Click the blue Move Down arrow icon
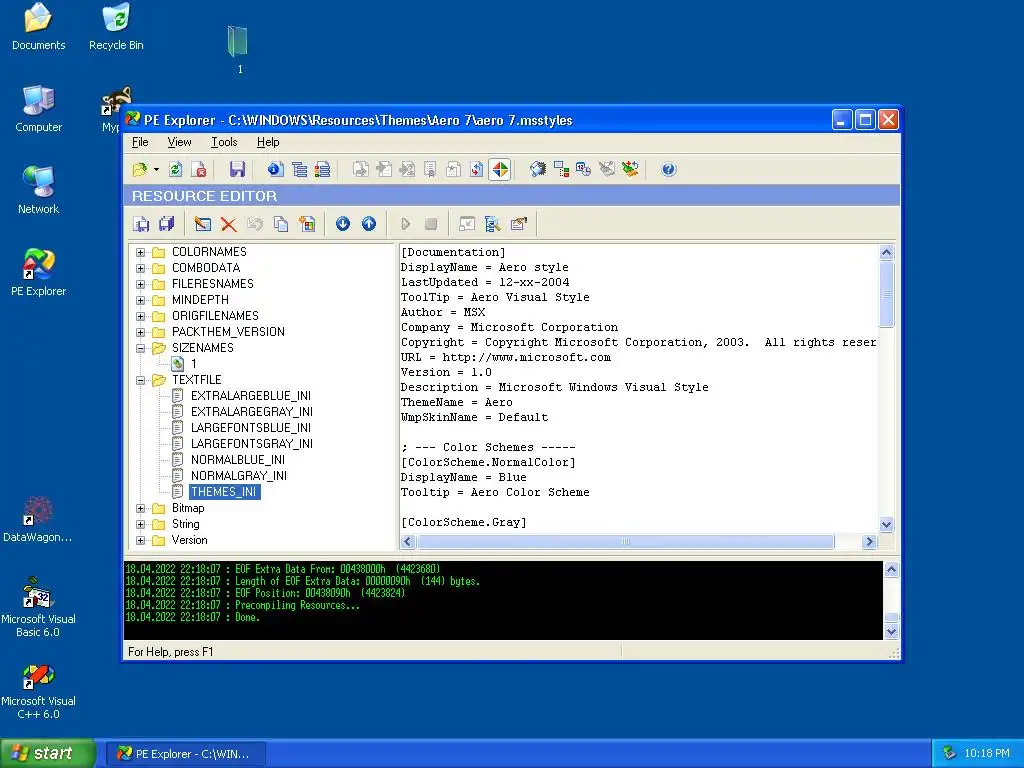This screenshot has height=768, width=1024. click(x=343, y=224)
